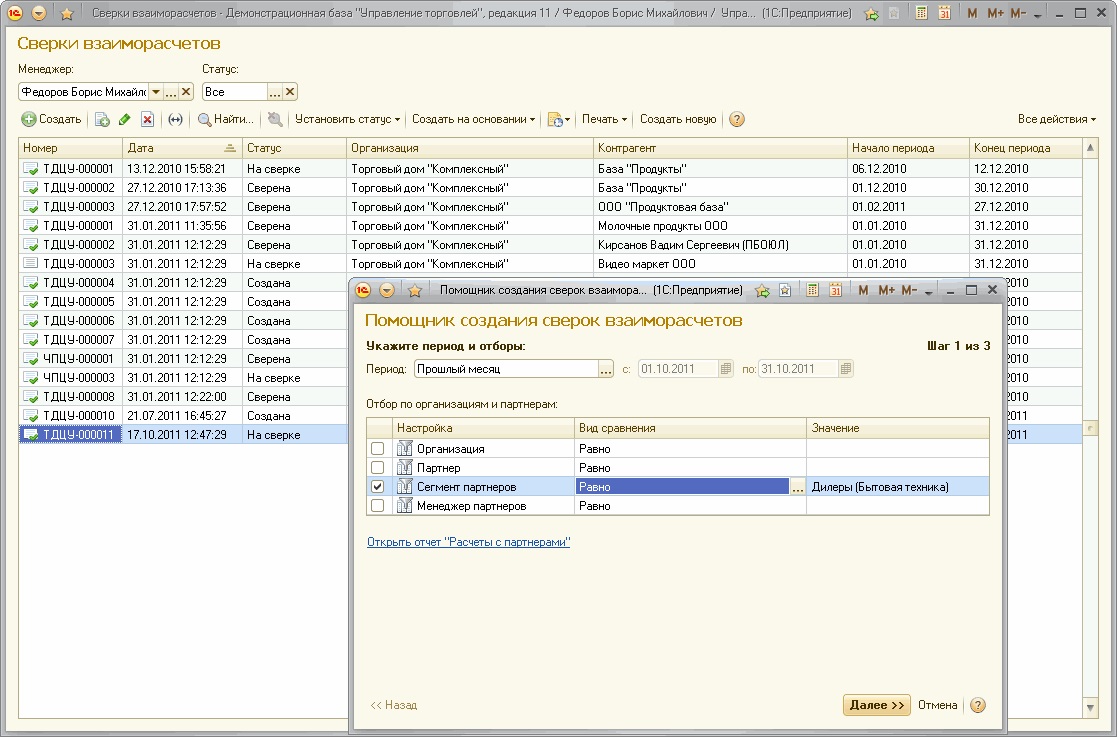1117x737 pixels.
Task: Click the favorites star in Помощник dialog title bar
Action: 415,290
